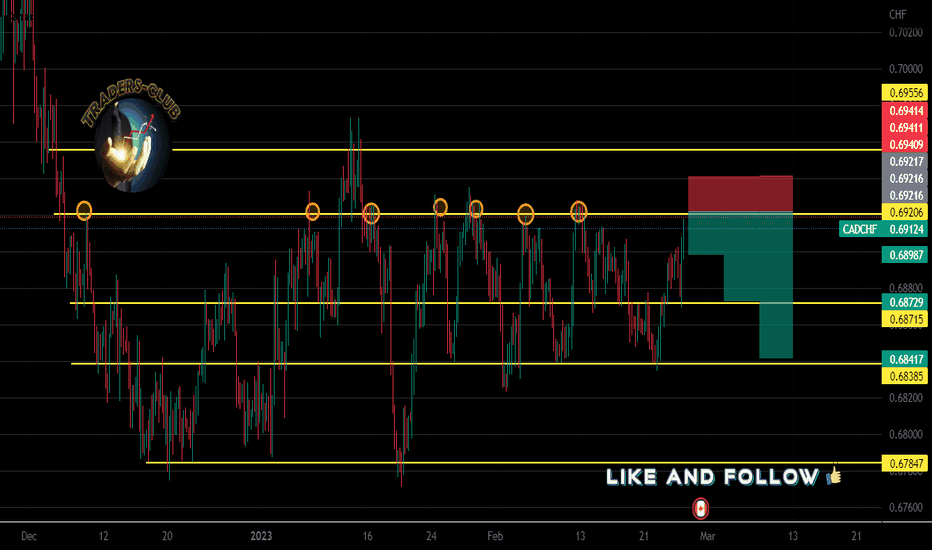932x550 pixels.
Task: Select the red 0.69414 price label
Action: (x=905, y=110)
